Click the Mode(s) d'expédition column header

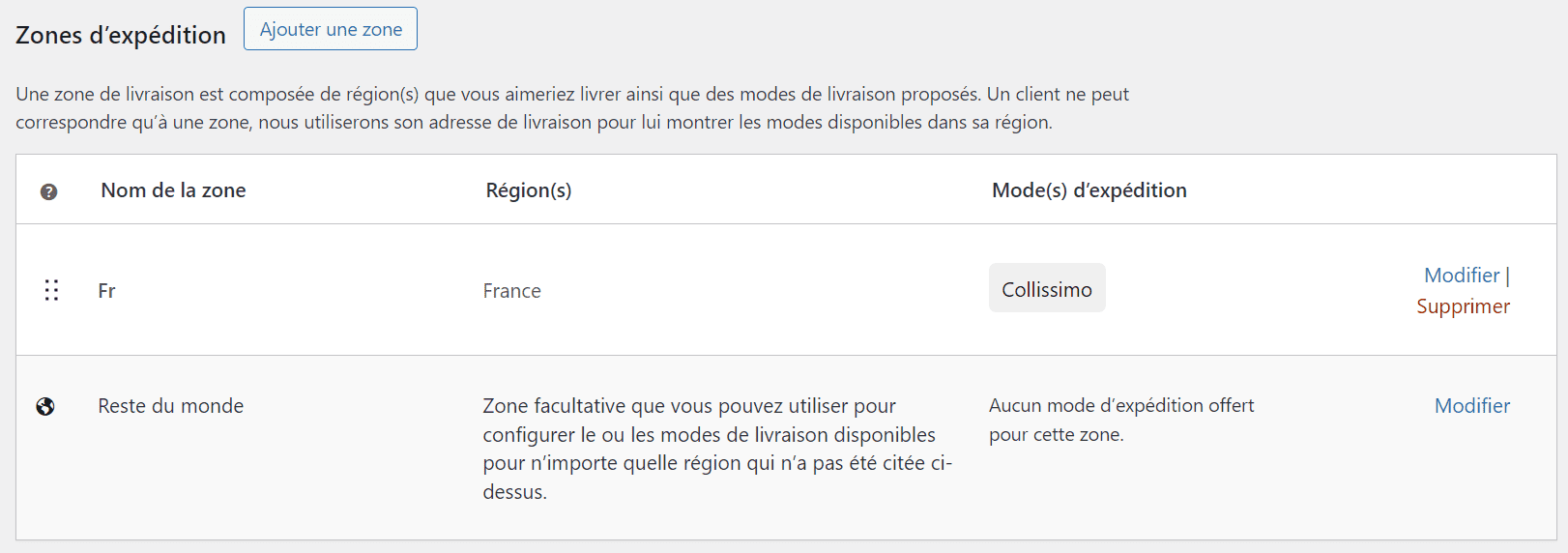click(x=1089, y=190)
